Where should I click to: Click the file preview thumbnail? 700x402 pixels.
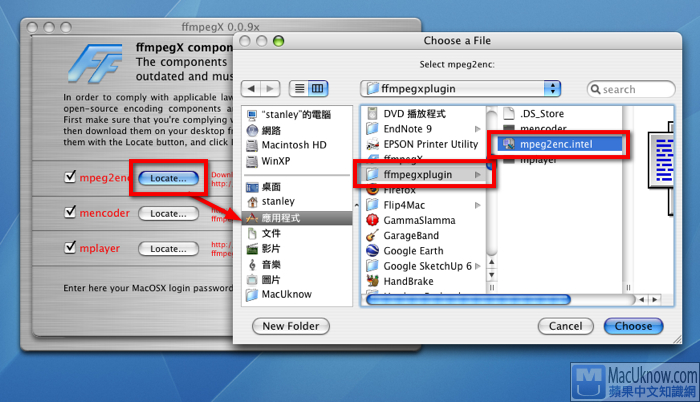[x=660, y=168]
